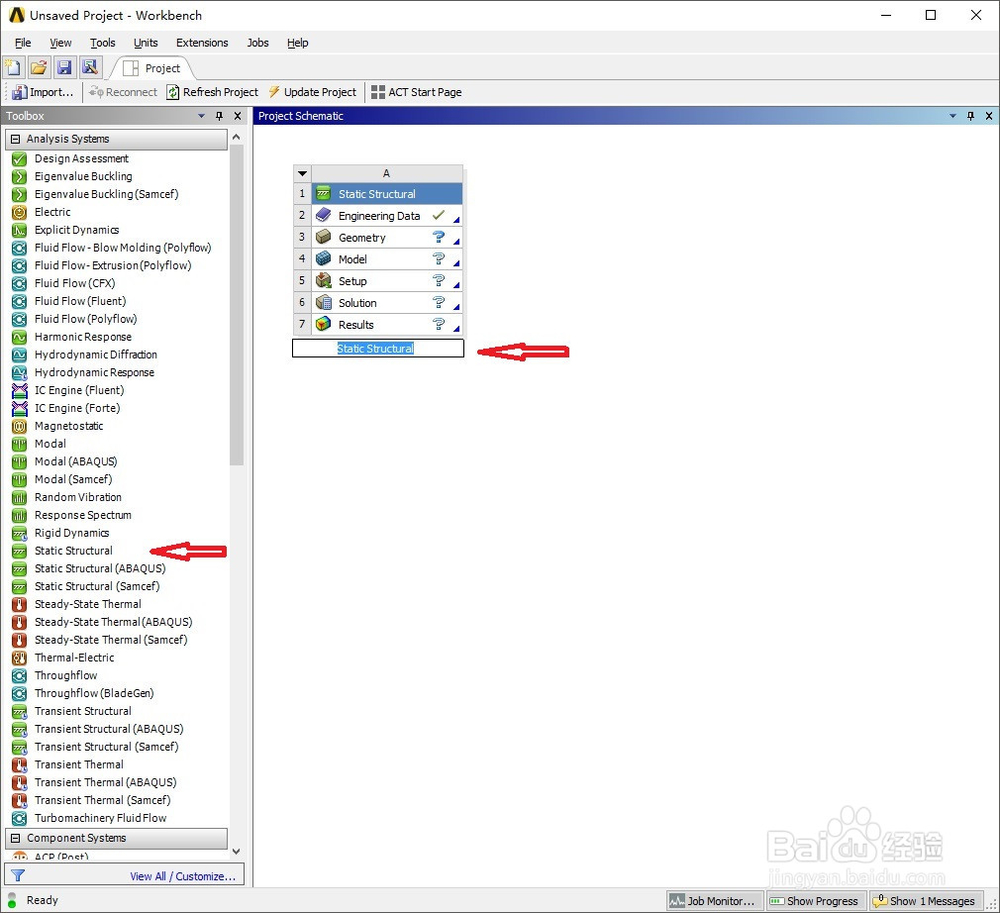Click the system name edit field
1000x913 pixels.
coord(378,348)
